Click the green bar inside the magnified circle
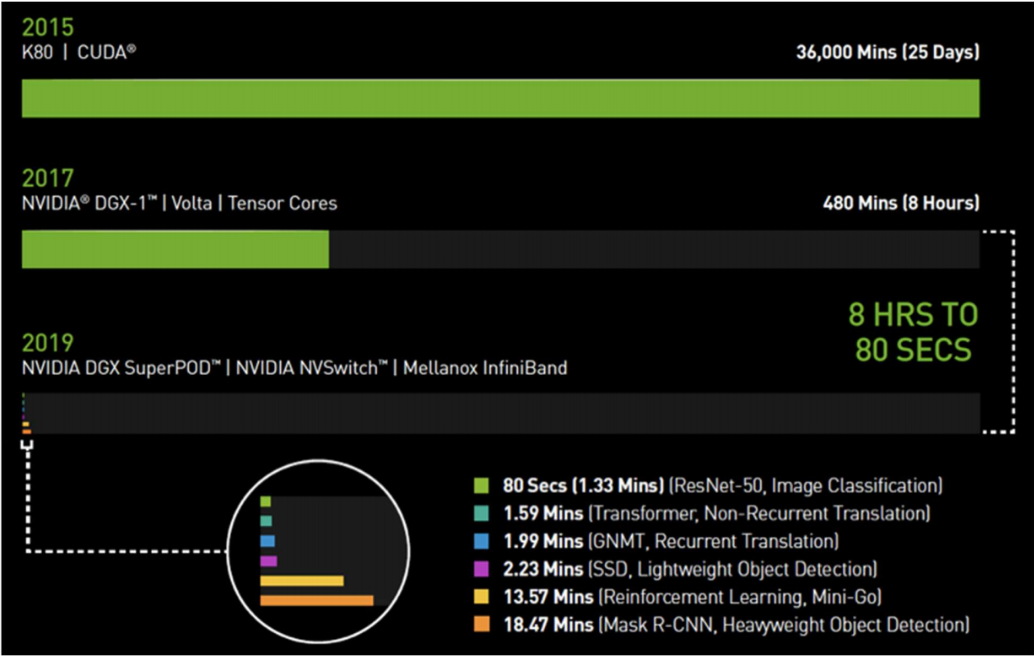This screenshot has height=656, width=1034. (x=265, y=502)
